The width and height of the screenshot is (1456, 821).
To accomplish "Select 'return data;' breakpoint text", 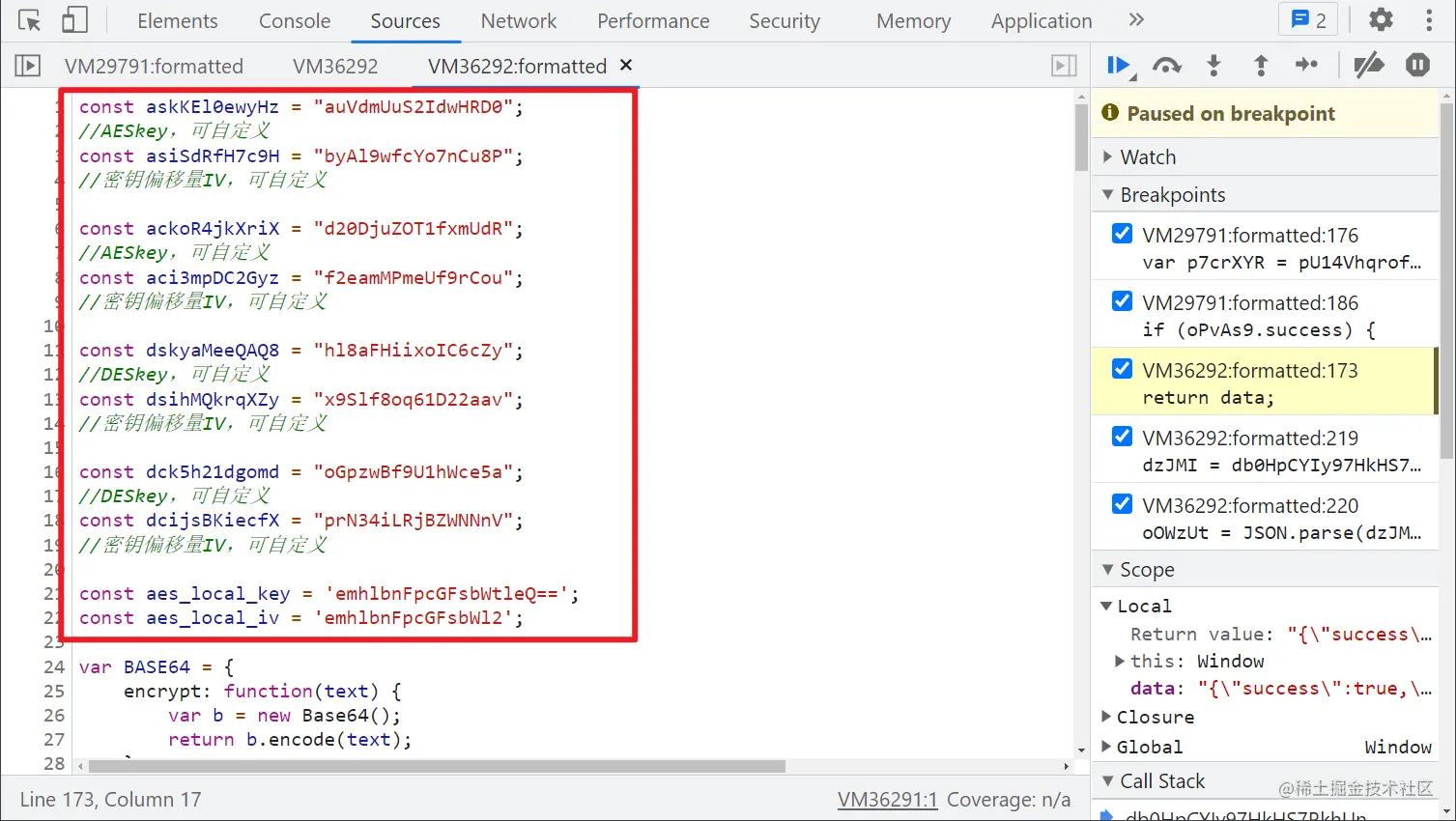I will (1208, 397).
